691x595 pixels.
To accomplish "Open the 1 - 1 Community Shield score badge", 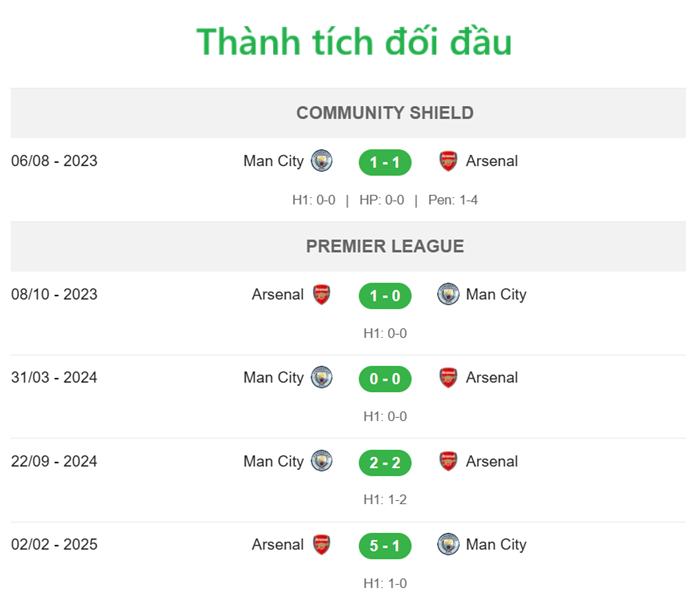I will click(x=385, y=162).
